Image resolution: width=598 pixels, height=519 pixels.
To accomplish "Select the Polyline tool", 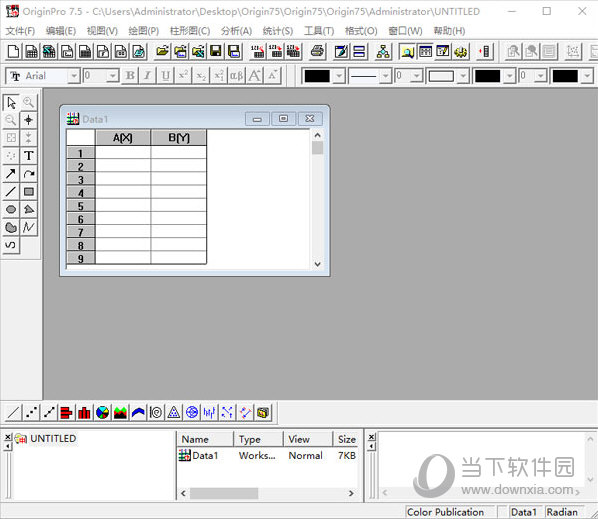I will 29,227.
